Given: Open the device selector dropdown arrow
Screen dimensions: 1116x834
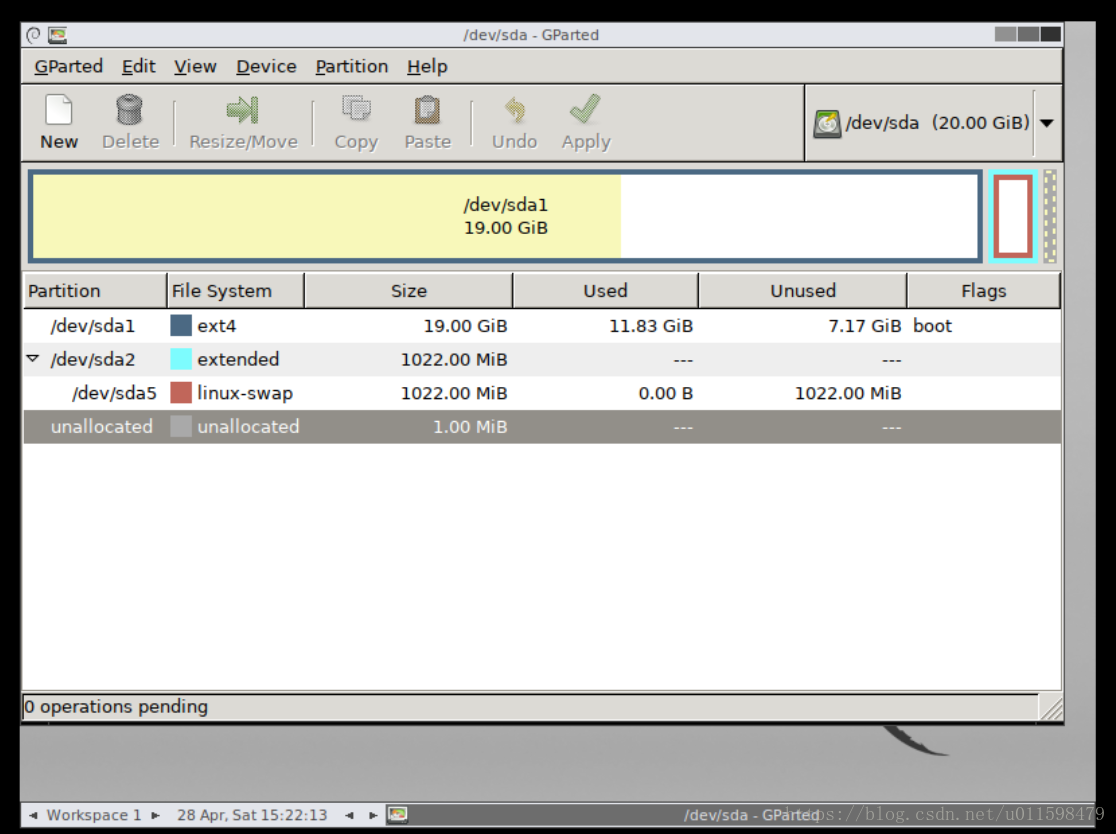Looking at the screenshot, I should pos(1046,123).
